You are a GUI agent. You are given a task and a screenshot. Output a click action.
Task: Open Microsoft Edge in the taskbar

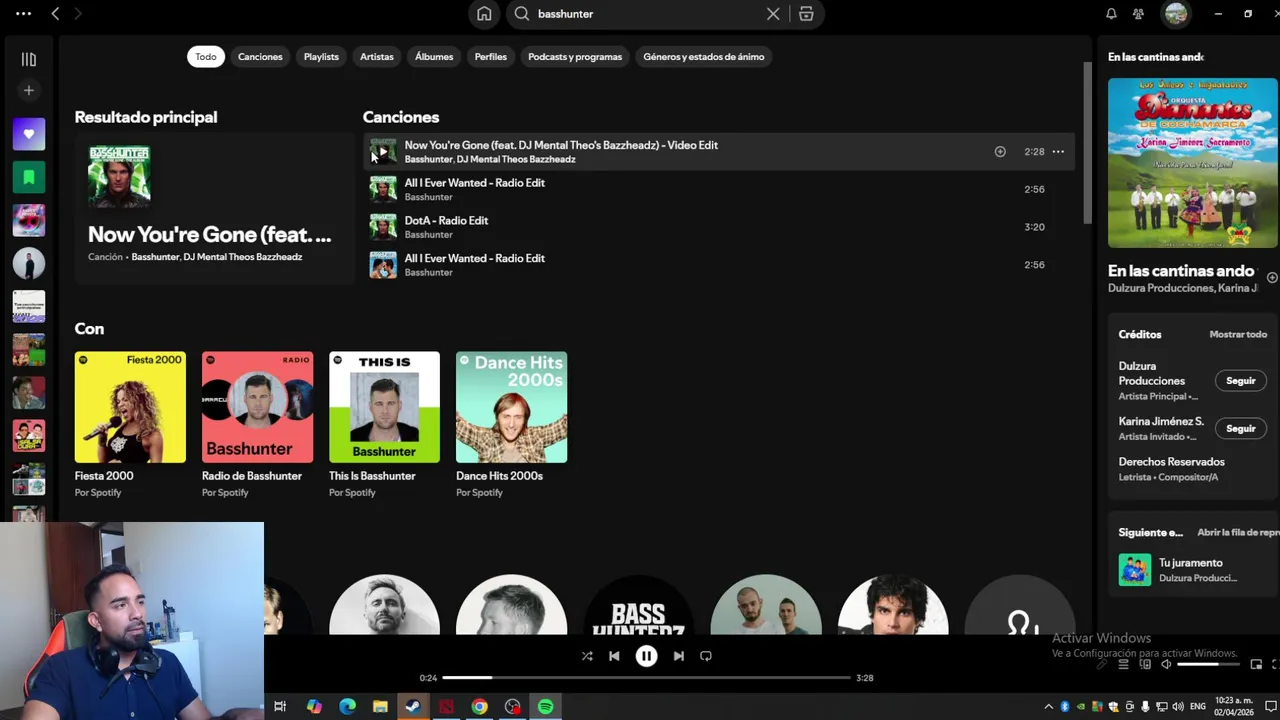point(347,707)
